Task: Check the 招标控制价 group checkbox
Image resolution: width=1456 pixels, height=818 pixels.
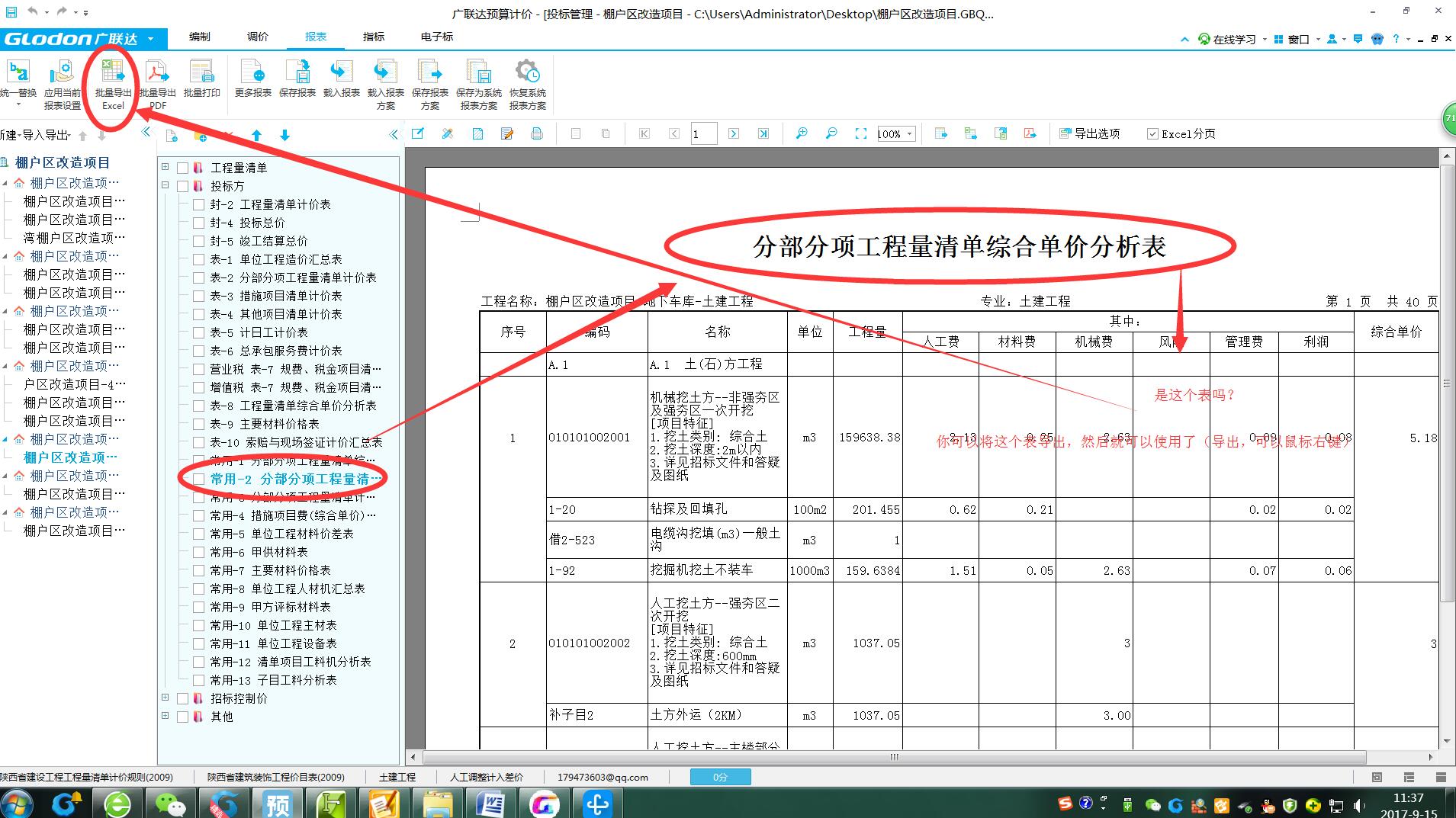Action: [182, 698]
